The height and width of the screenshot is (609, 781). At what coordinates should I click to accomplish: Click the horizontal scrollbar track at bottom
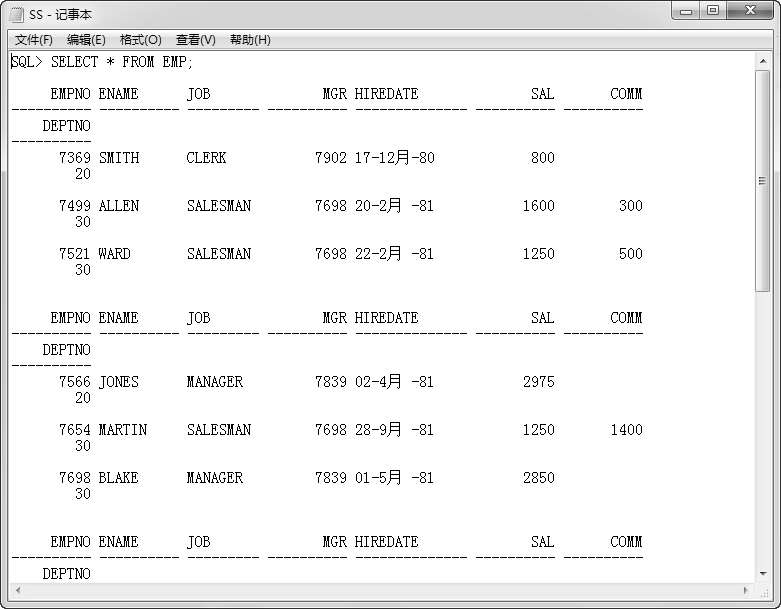tap(380, 589)
